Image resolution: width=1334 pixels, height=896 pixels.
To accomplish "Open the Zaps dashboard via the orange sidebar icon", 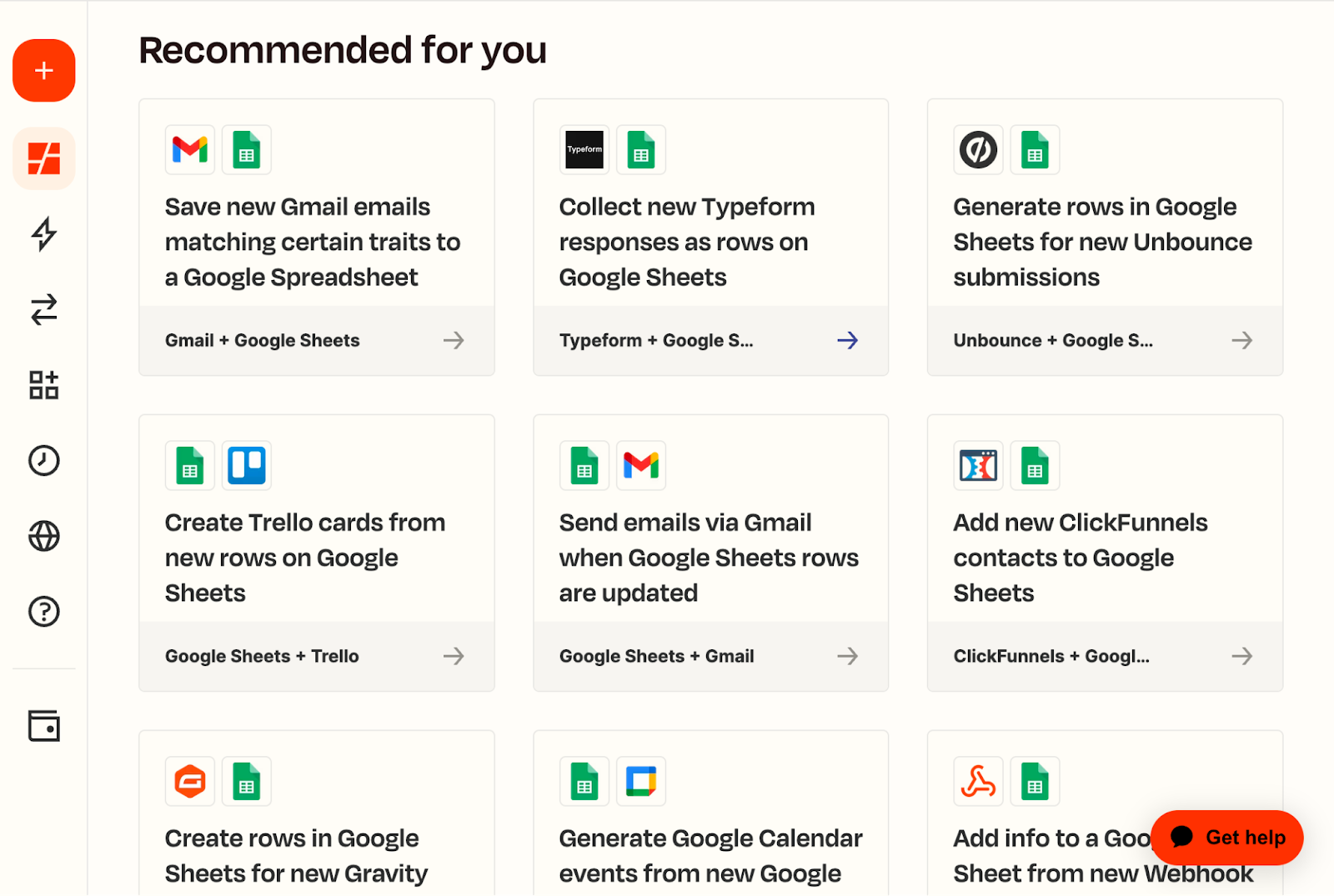I will tap(43, 158).
